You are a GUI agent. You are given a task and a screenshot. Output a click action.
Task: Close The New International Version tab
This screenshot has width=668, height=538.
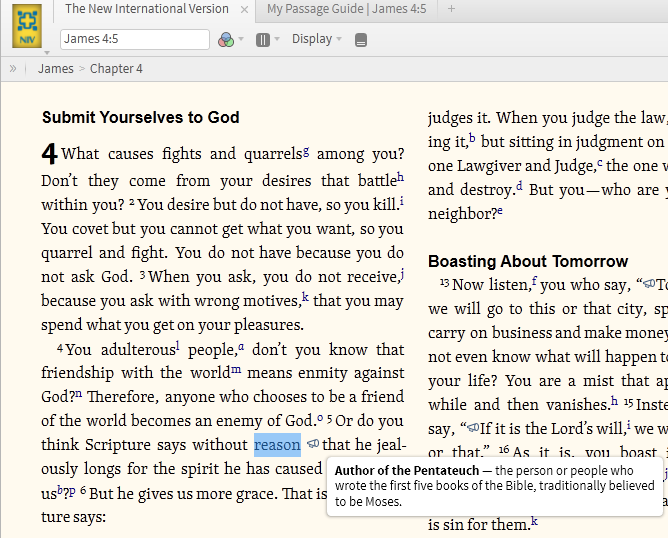coord(245,9)
